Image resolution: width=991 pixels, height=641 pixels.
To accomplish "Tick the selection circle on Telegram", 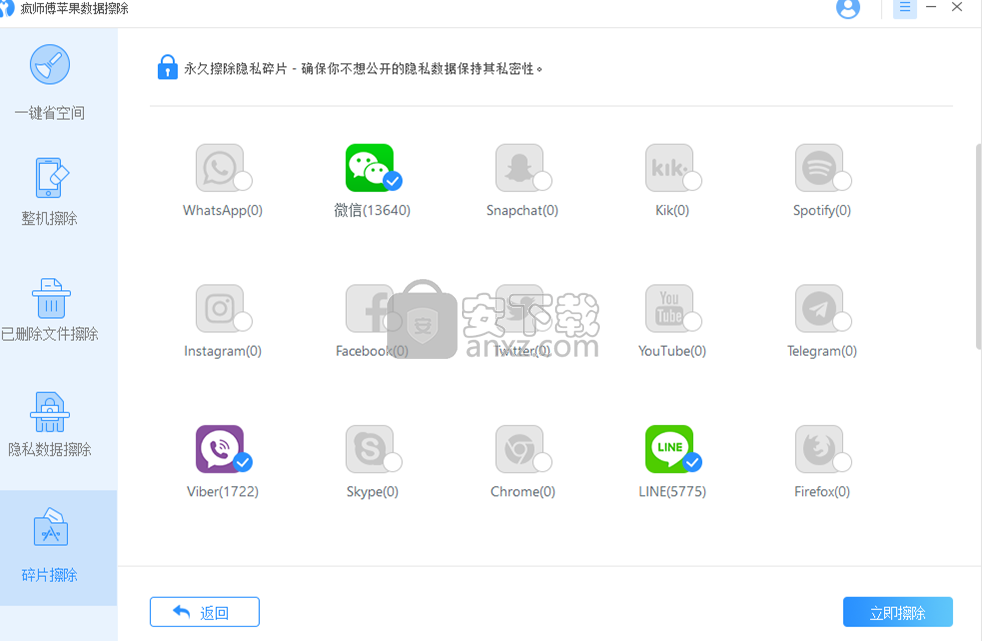I will coord(842,321).
